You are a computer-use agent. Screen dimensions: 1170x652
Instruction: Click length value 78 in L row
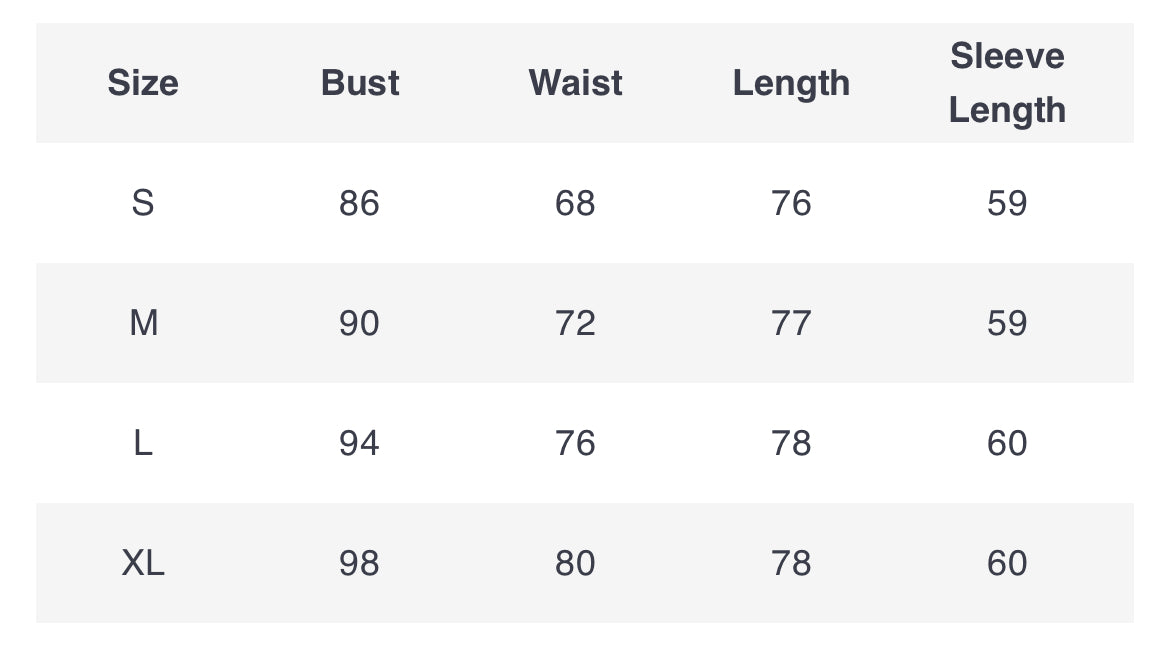tap(791, 443)
